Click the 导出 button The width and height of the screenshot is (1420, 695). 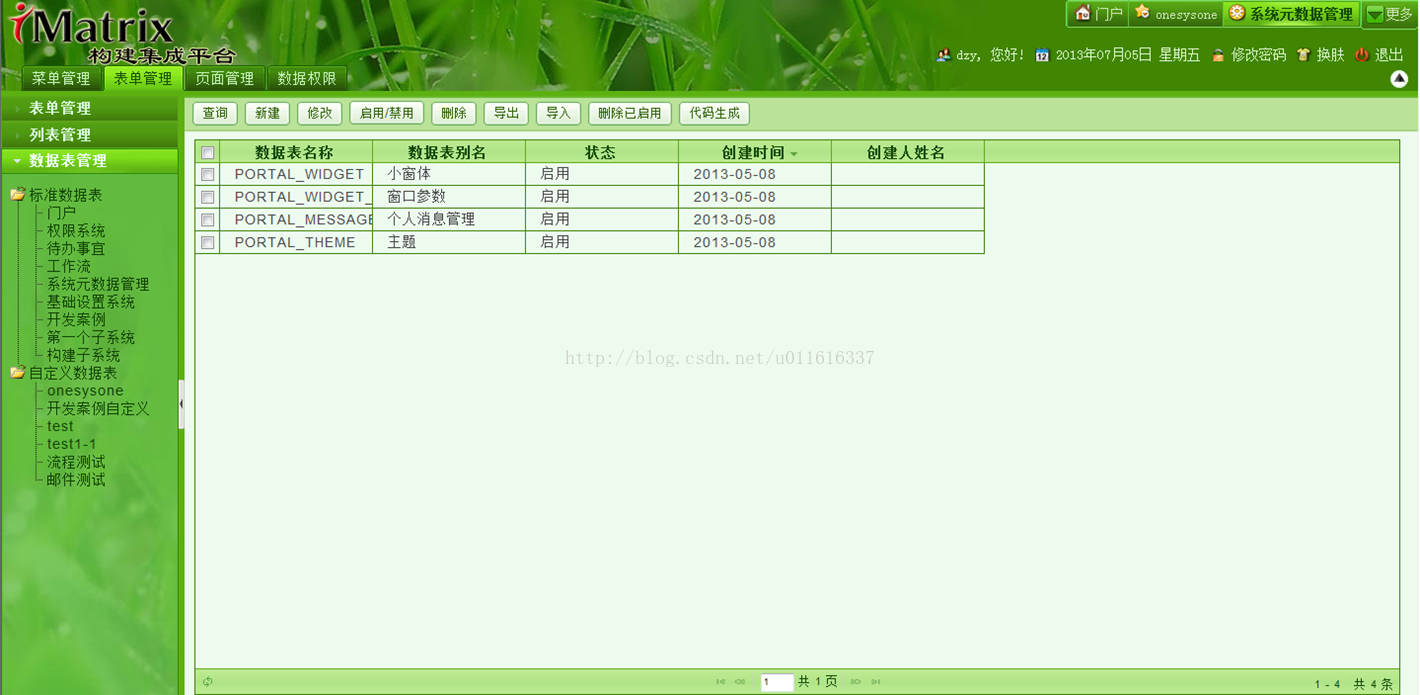[506, 113]
